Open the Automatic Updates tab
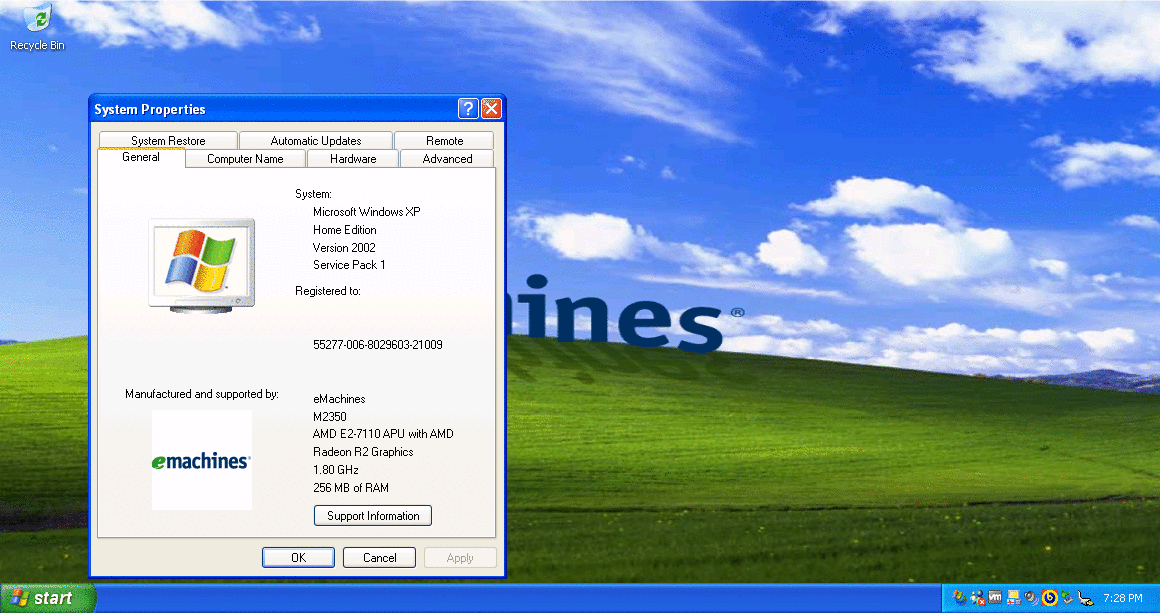The height and width of the screenshot is (613, 1160). pos(316,141)
